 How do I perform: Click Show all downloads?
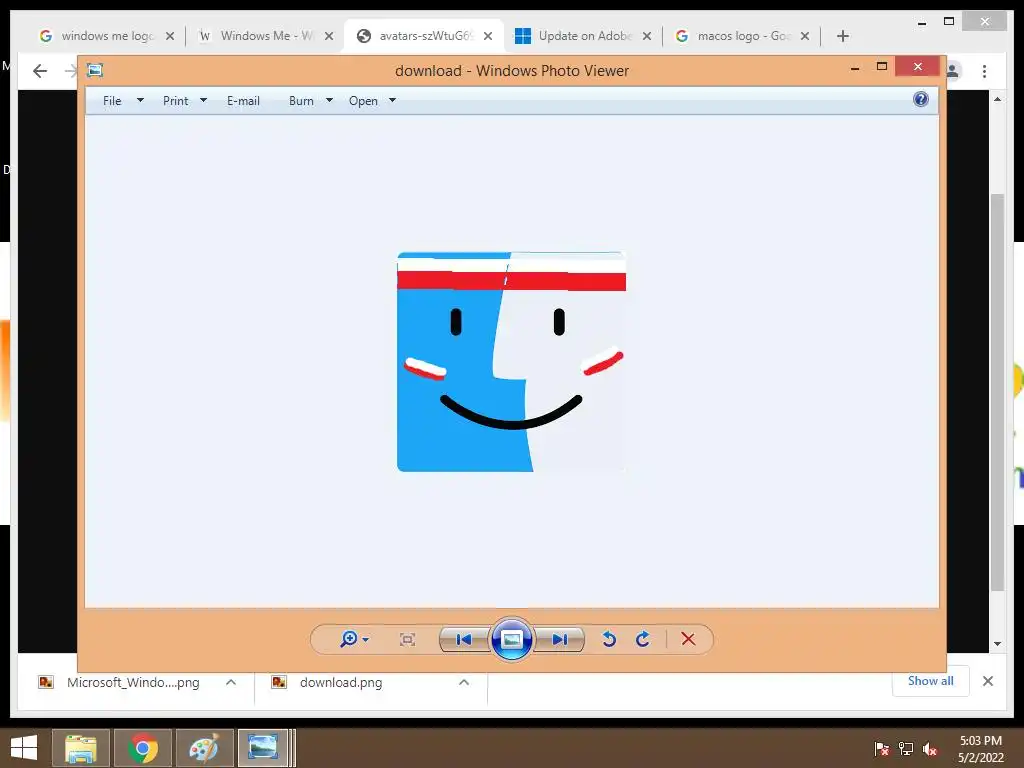tap(931, 681)
